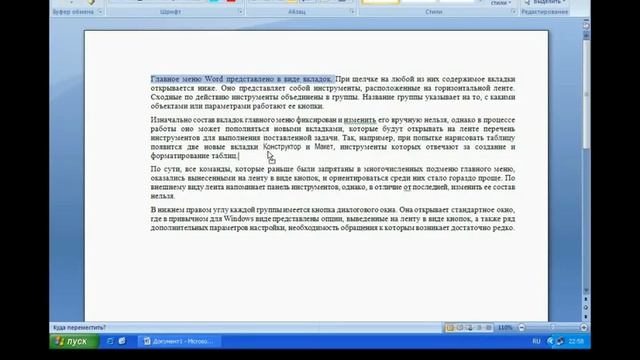
Task: Click the status bar text "Куда переместить?"
Action: pos(79,327)
